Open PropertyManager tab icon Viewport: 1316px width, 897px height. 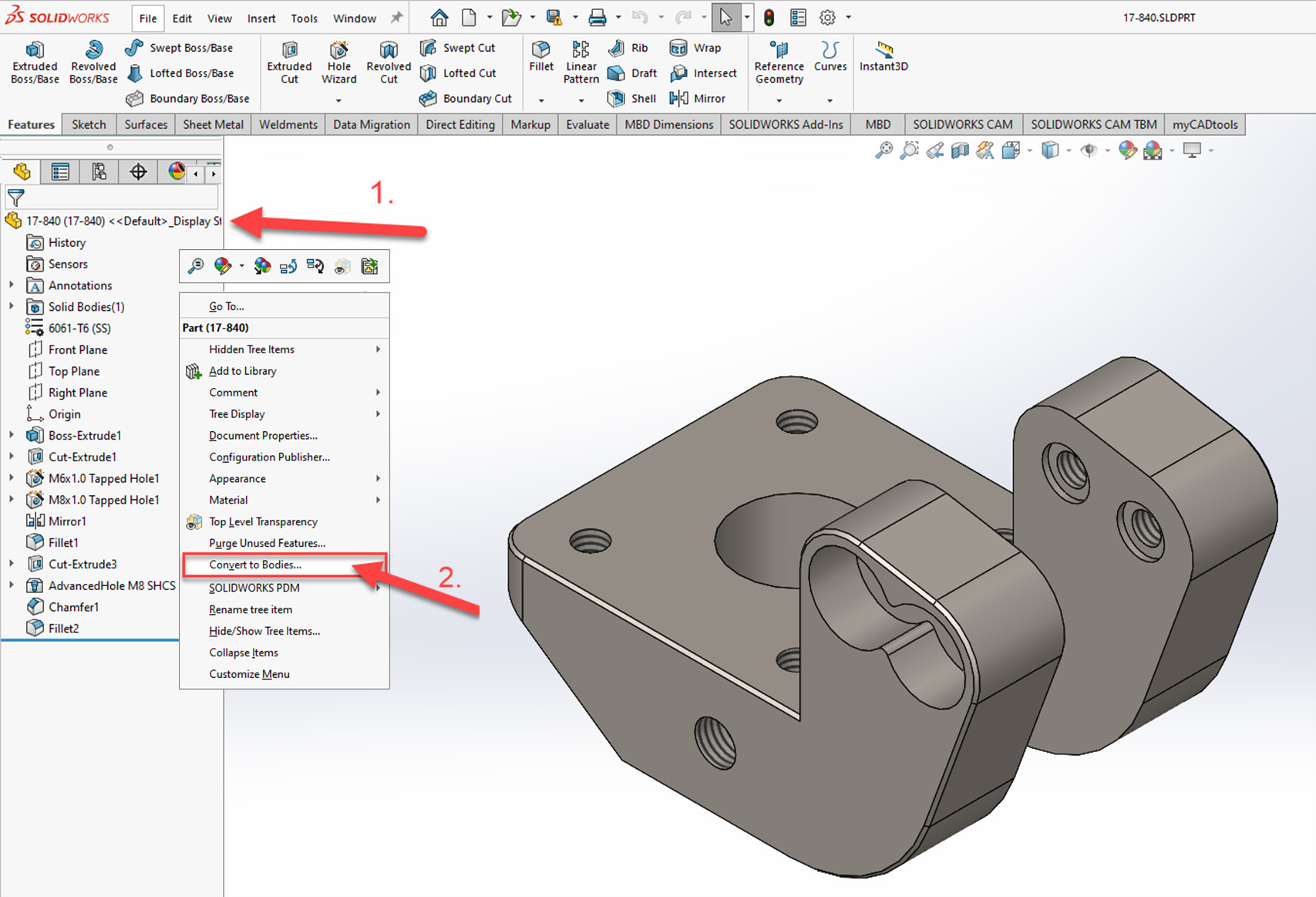coord(60,172)
